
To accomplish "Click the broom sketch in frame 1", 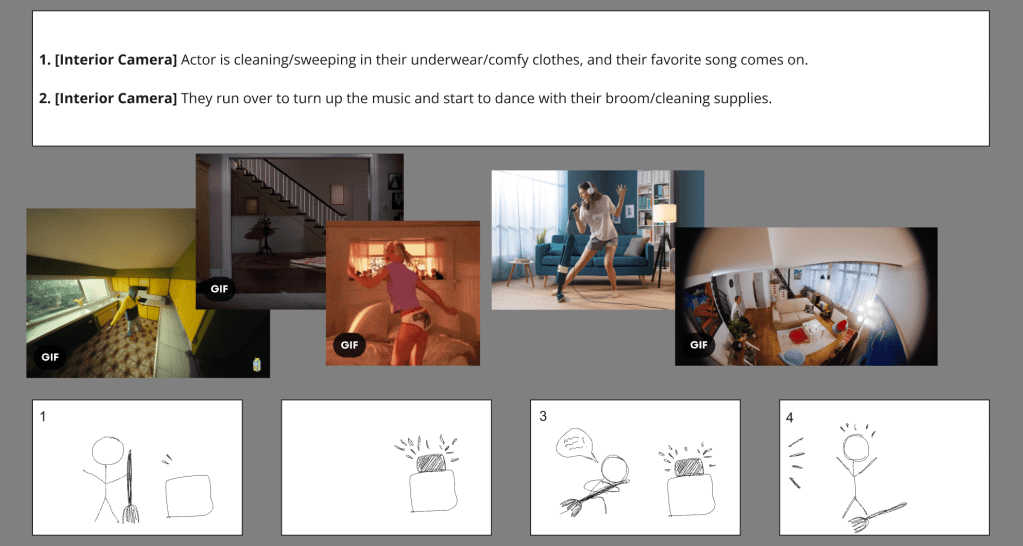I will [130, 488].
